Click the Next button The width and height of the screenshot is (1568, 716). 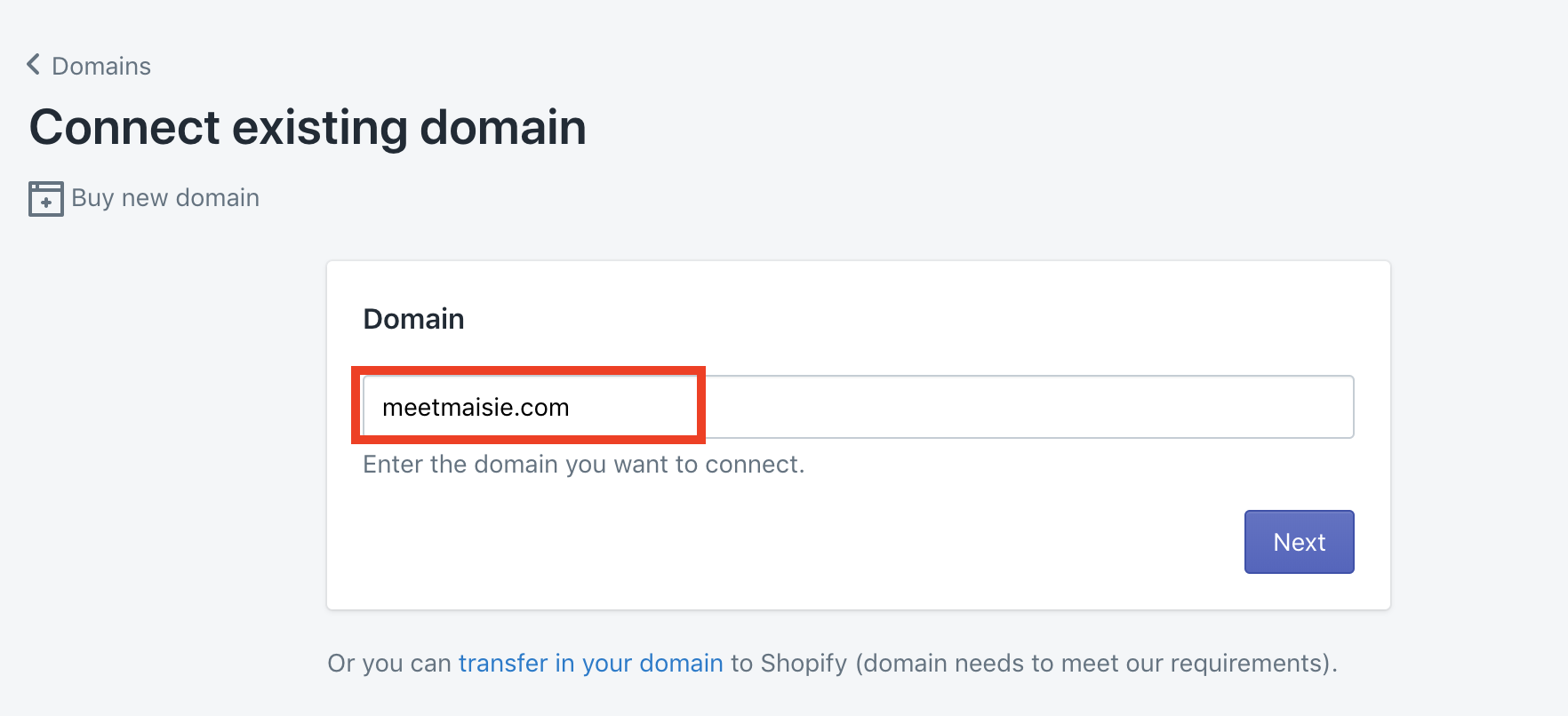pos(1299,542)
